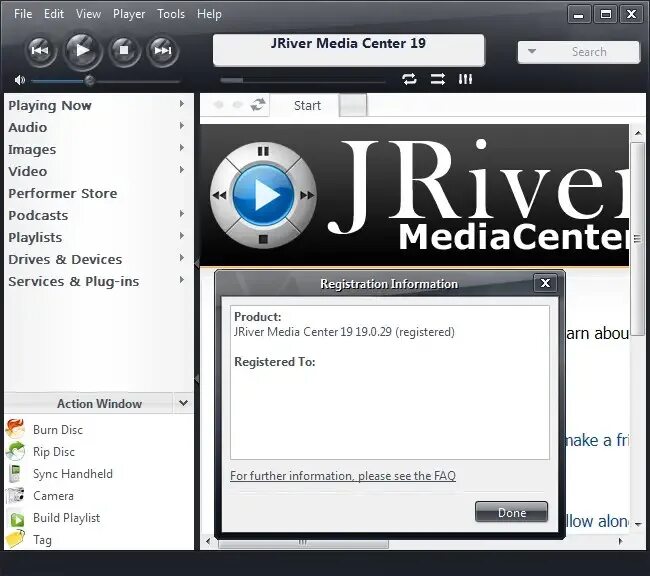Select Playing Now in the tree
650x576 pixels.
point(50,105)
